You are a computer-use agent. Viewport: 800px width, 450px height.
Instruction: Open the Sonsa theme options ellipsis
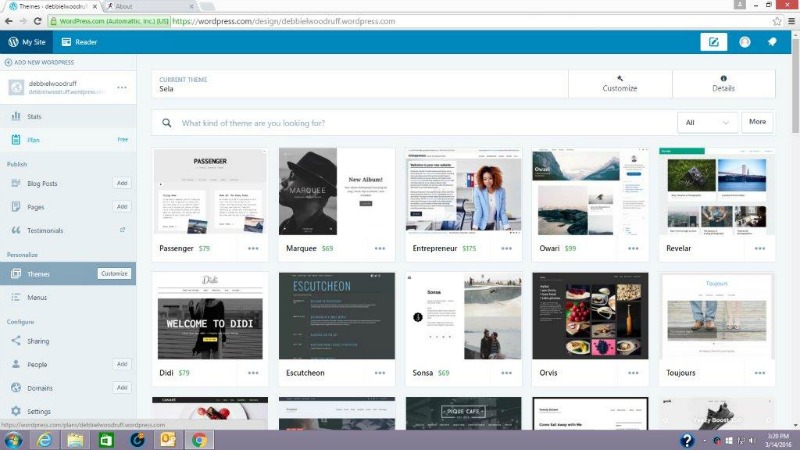[507, 373]
